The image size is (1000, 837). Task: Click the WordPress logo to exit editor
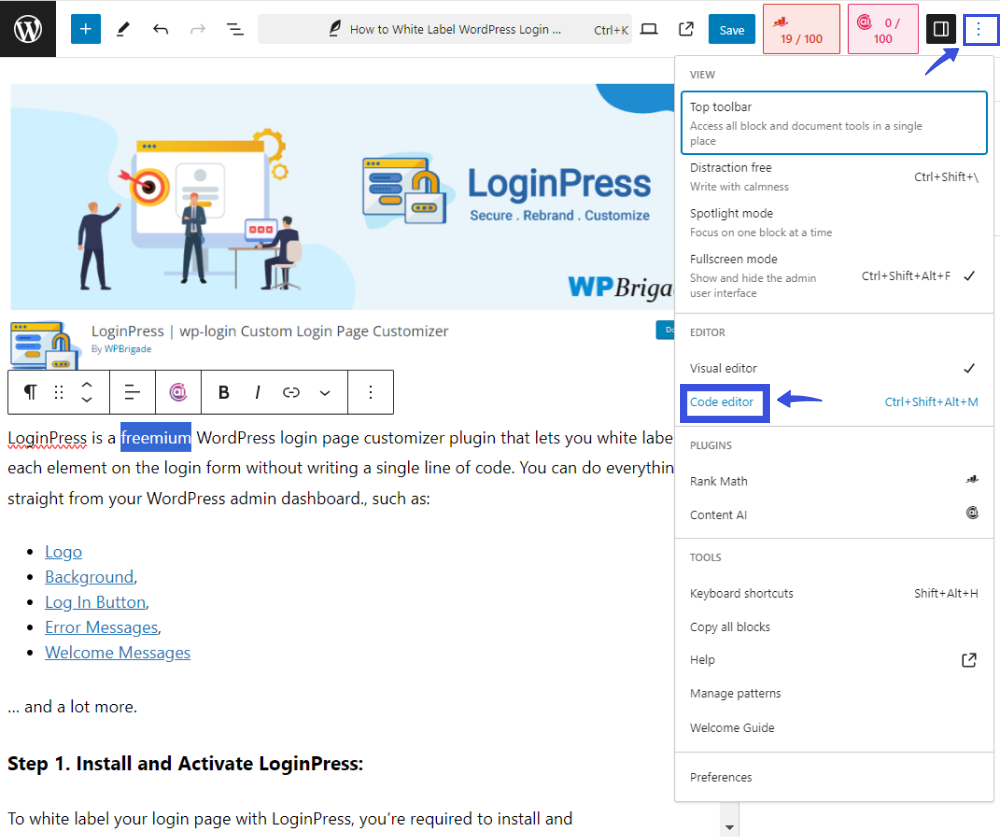coord(27,29)
